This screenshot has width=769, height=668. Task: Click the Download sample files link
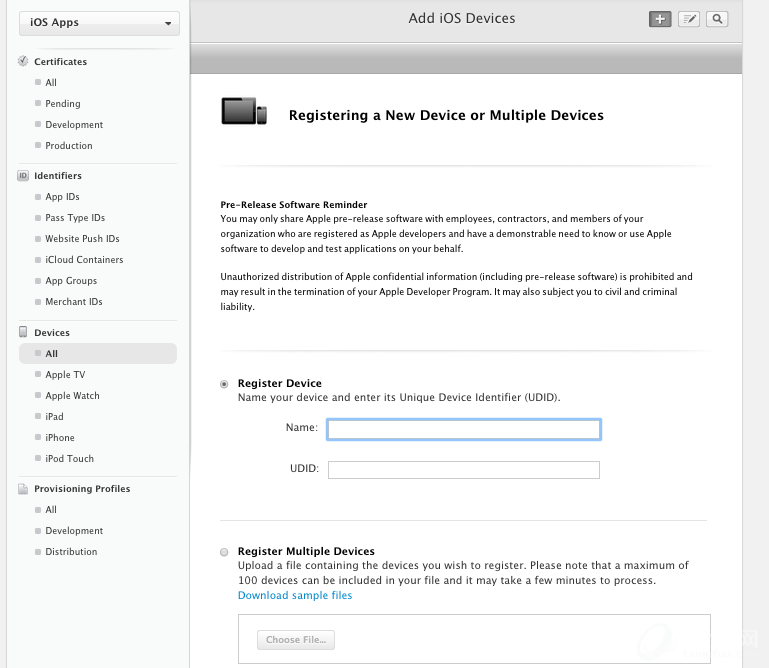[x=295, y=596]
